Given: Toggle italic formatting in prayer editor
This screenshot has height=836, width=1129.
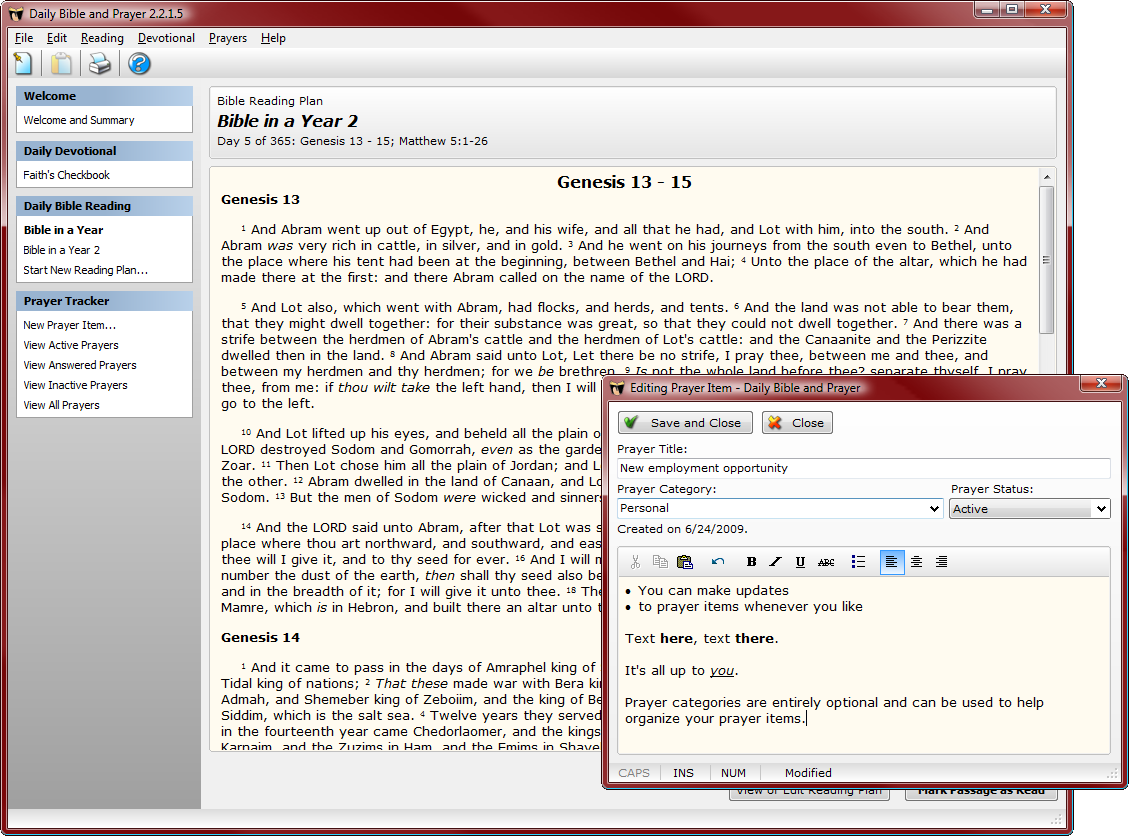Looking at the screenshot, I should click(775, 562).
